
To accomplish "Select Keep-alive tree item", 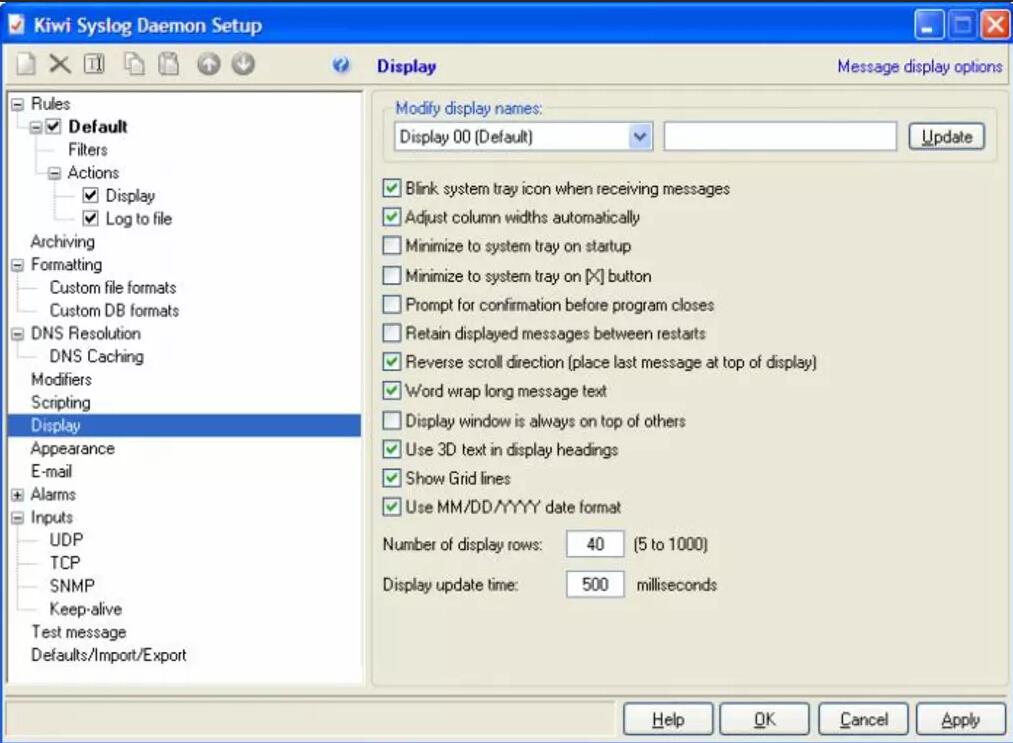I will 86,609.
